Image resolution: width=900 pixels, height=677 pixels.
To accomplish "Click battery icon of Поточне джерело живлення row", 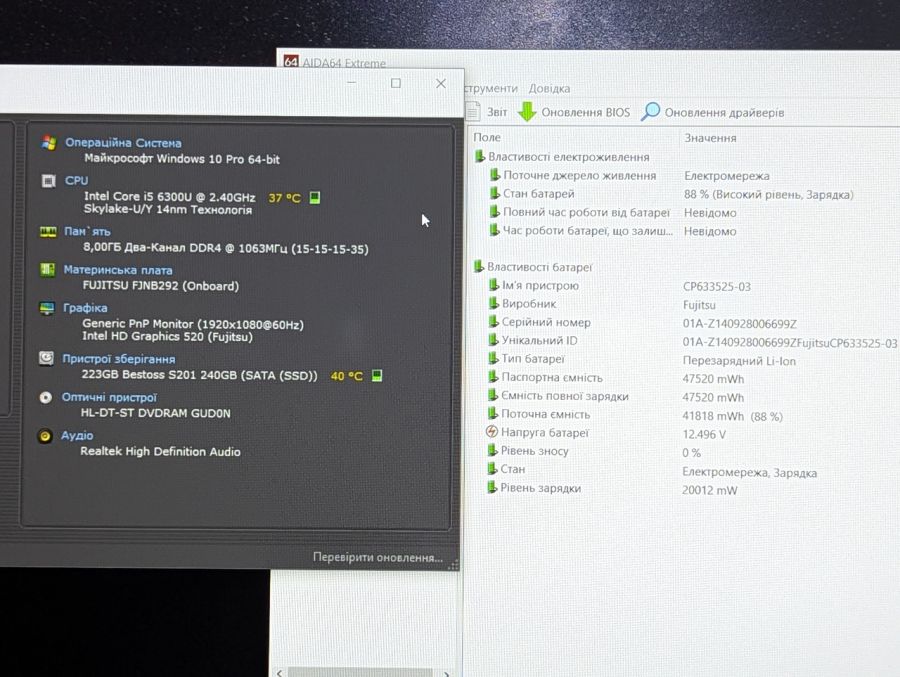I will [494, 175].
